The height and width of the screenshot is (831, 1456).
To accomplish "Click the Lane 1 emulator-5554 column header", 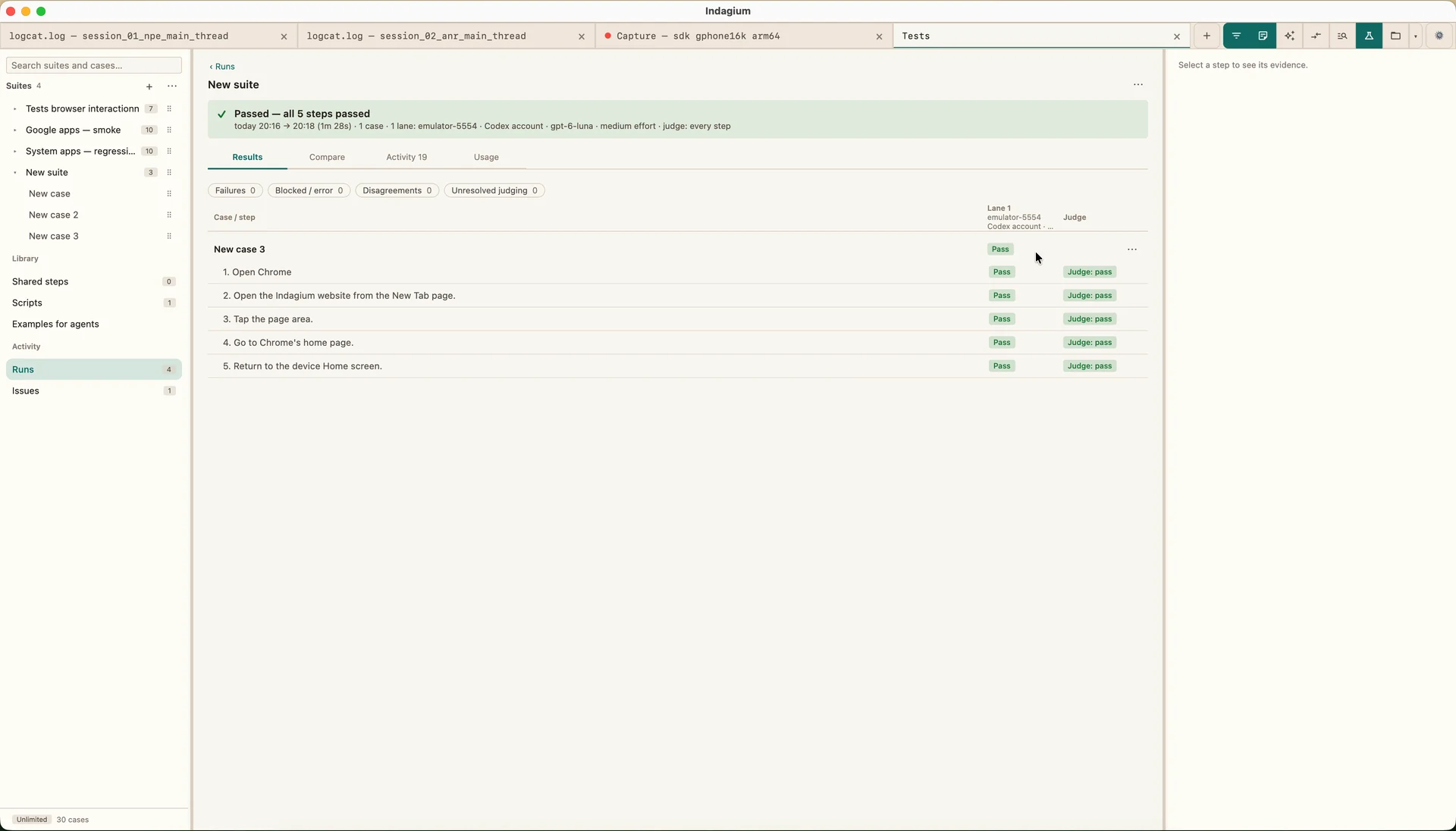I will pyautogui.click(x=1020, y=218).
